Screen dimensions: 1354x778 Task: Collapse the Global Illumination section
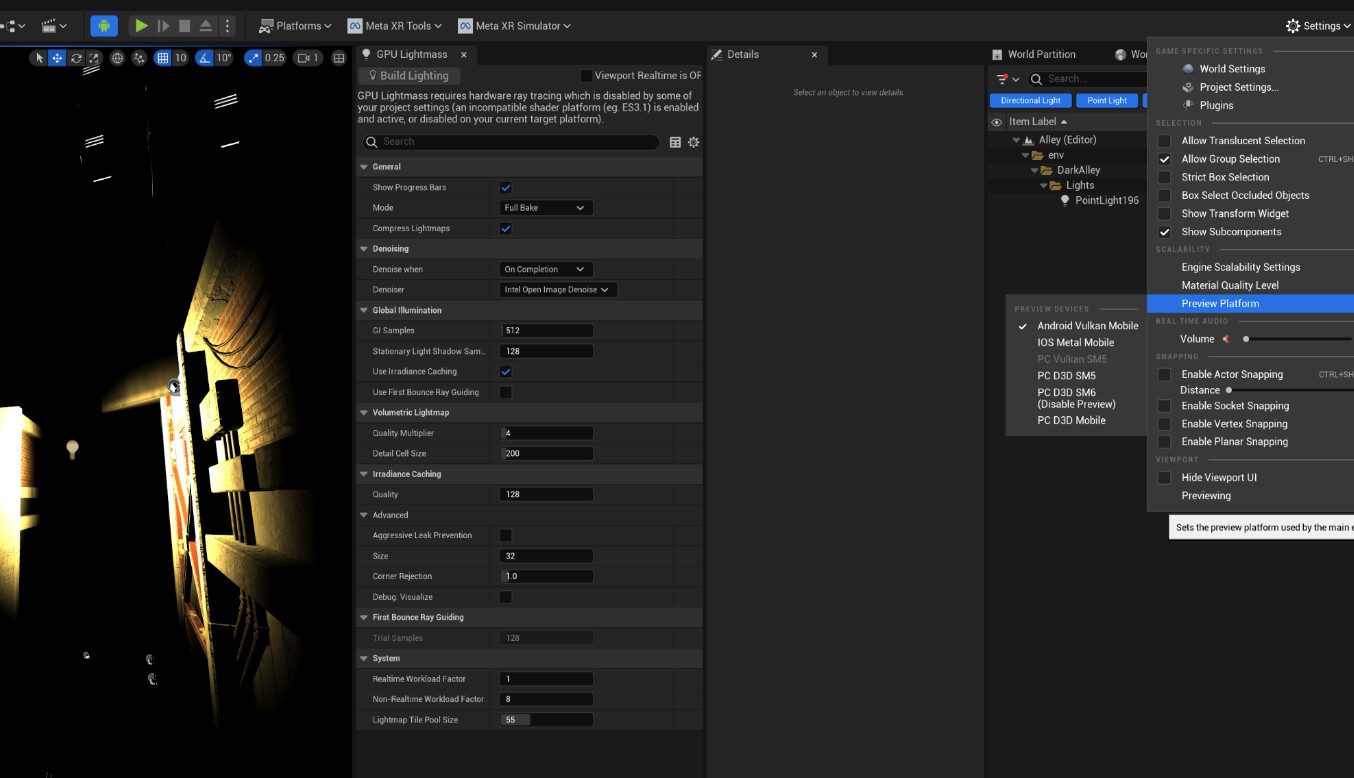click(364, 310)
